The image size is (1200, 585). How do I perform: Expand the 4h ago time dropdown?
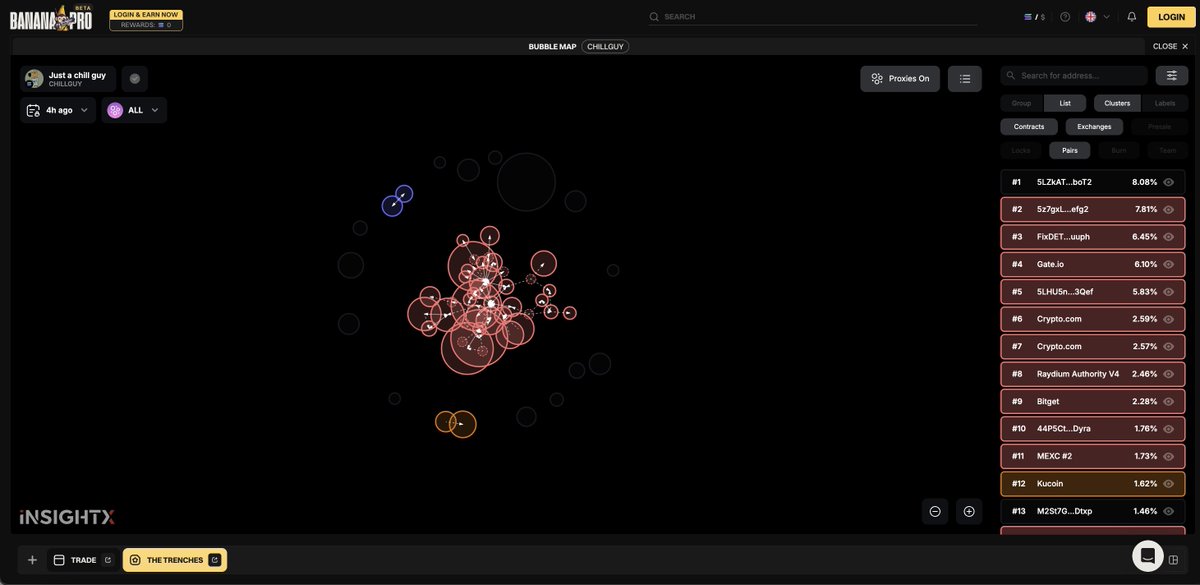click(58, 110)
